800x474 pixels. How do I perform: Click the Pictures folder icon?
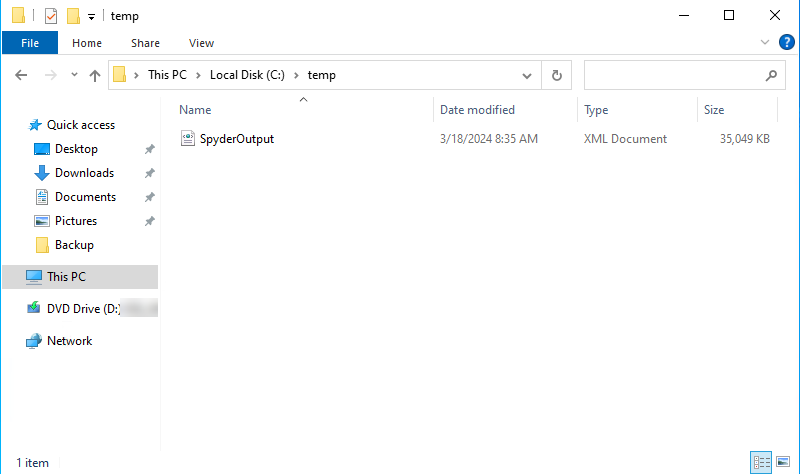(x=42, y=221)
